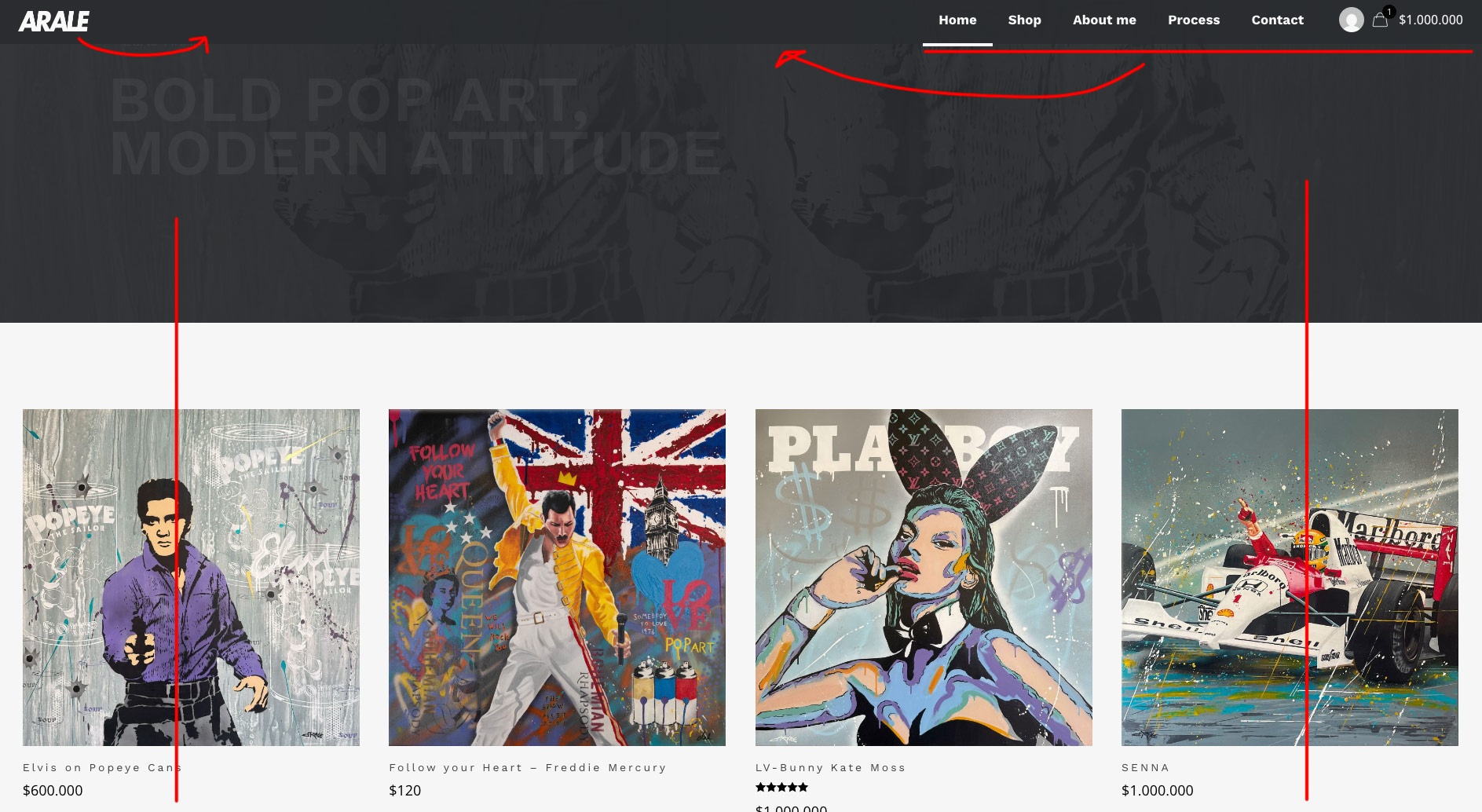
Task: Go to the Home menu item
Action: [957, 20]
